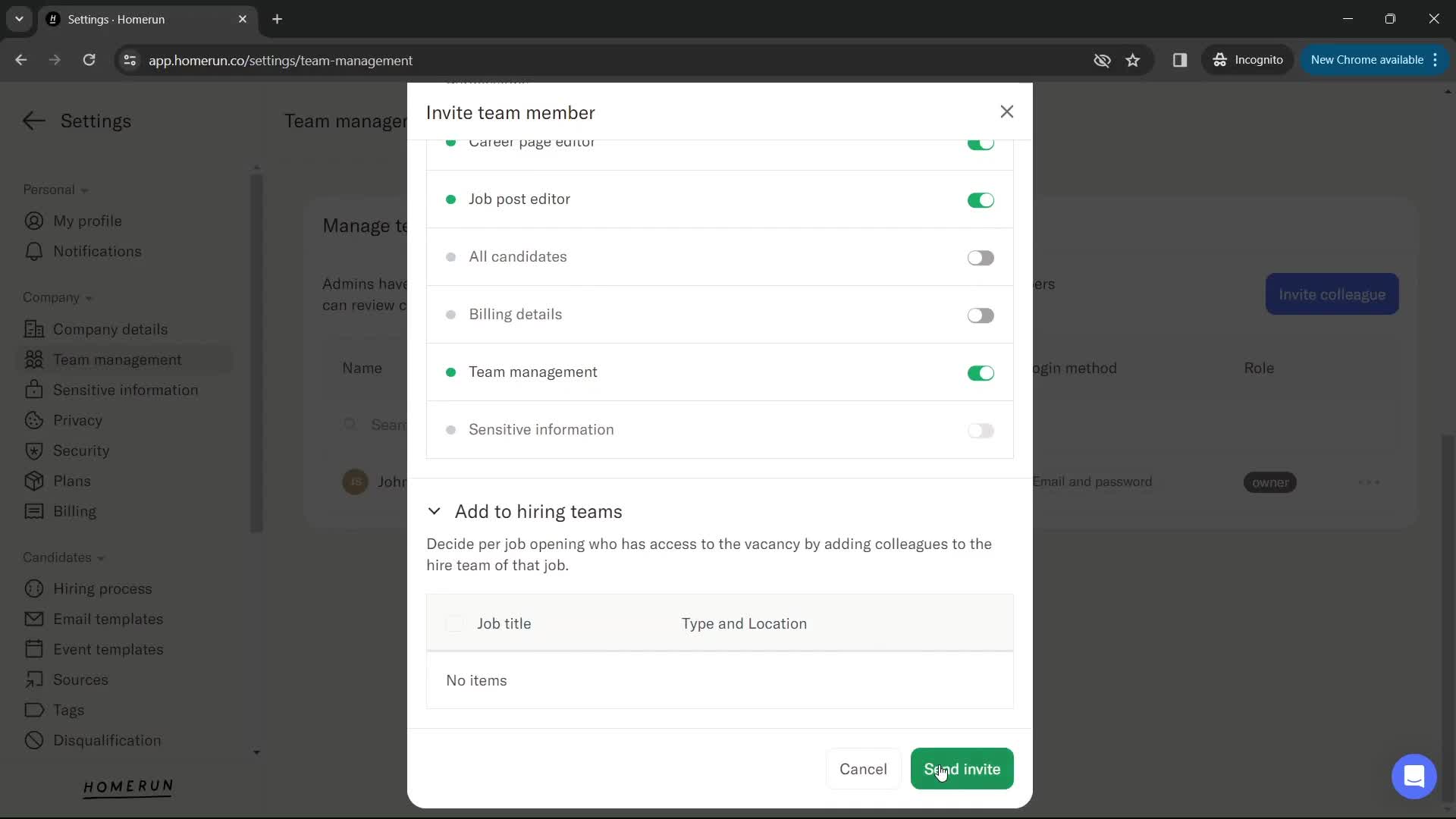This screenshot has width=1456, height=819.
Task: Click the Sources sidebar icon
Action: [x=33, y=680]
